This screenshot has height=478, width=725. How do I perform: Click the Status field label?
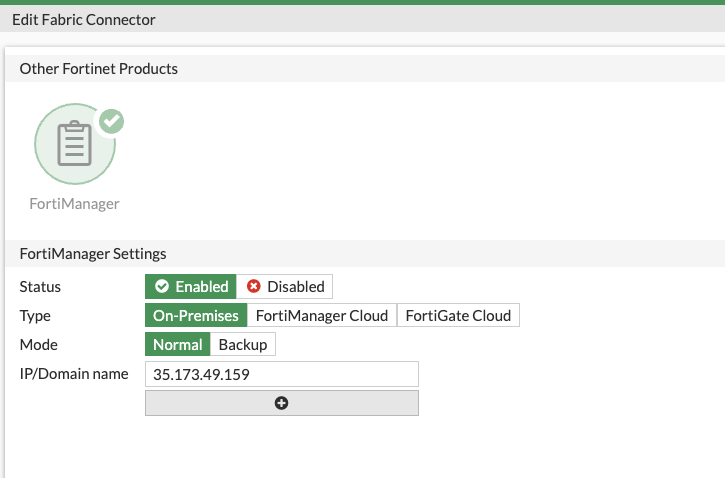pos(40,287)
